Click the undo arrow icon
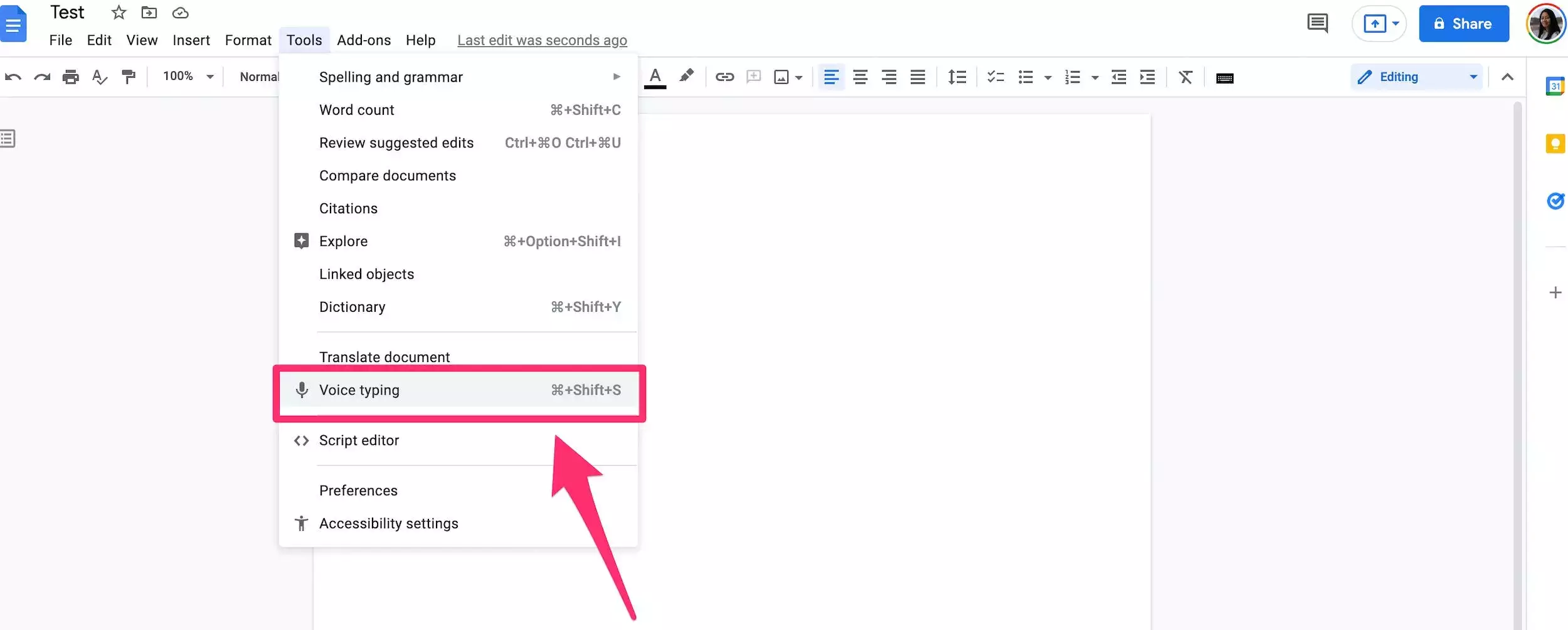Screen dimensions: 1568x630 point(13,77)
